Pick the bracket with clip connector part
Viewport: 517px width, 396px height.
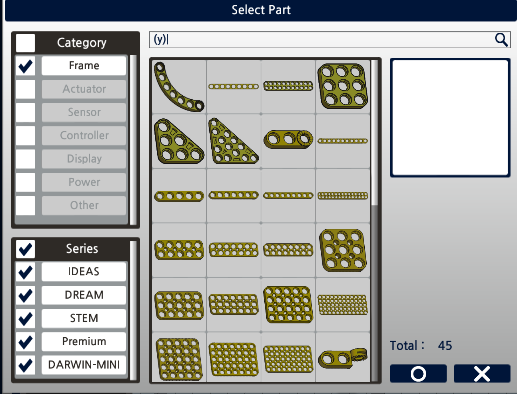coord(343,358)
